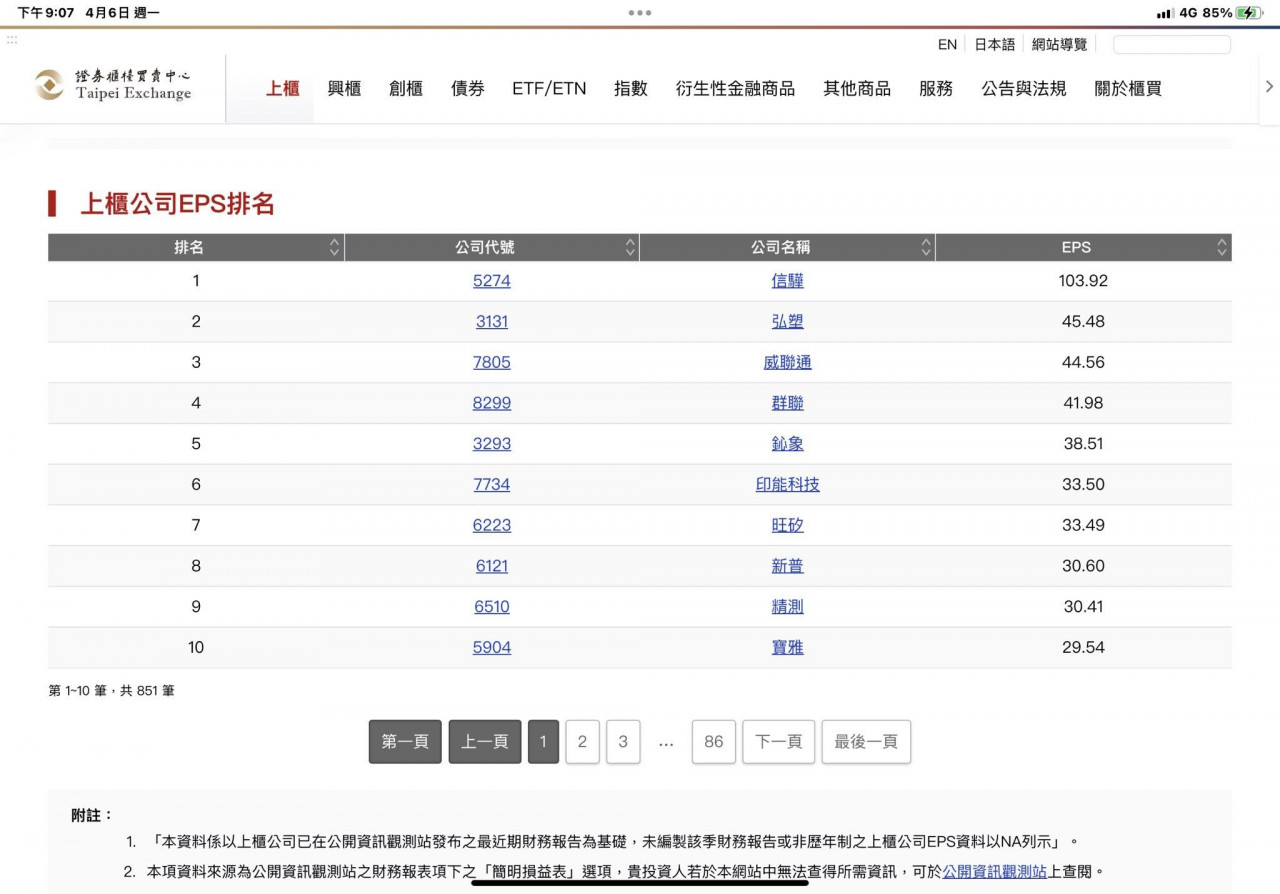Viewport: 1280px width, 894px height.
Task: Sort table by EPS column arrows
Action: (1221, 247)
